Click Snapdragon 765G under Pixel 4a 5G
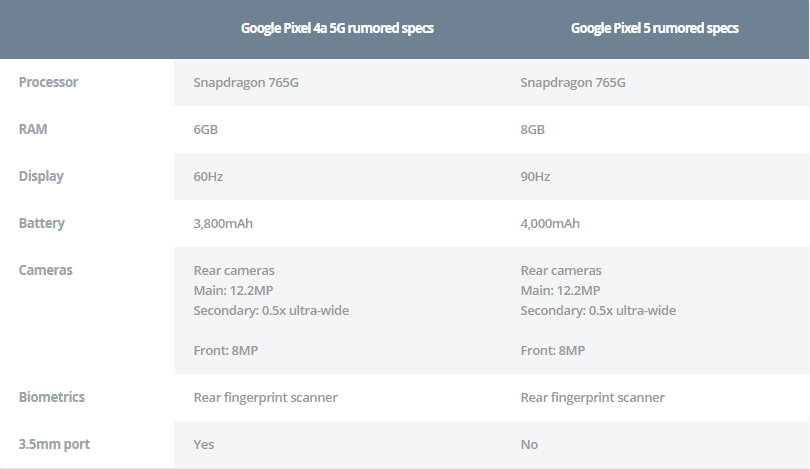 tap(246, 83)
